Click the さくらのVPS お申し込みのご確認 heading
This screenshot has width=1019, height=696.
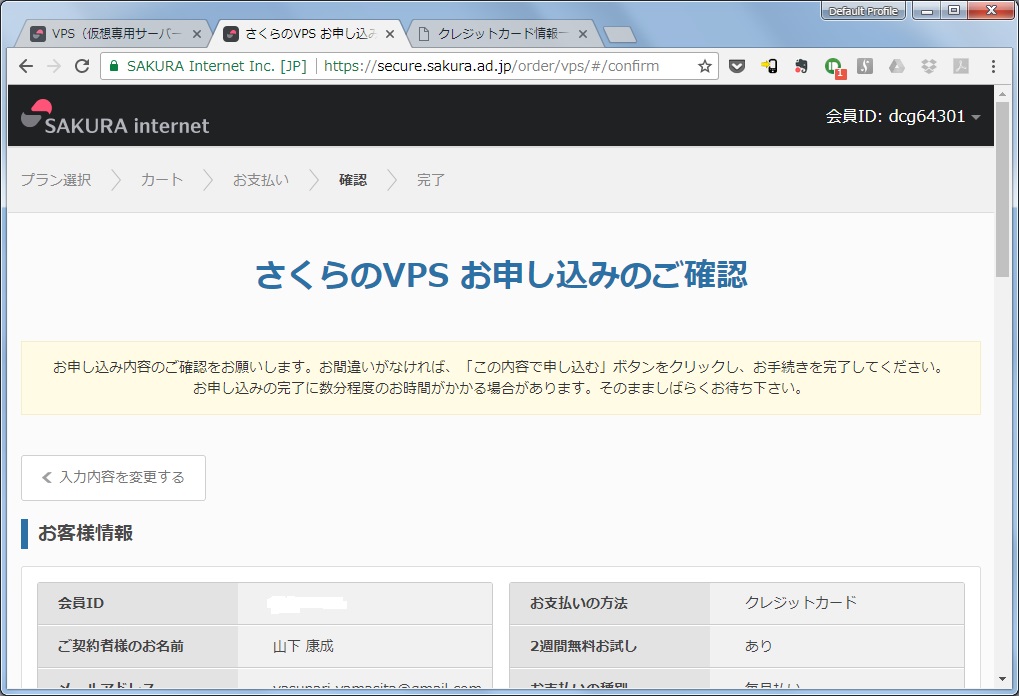[x=501, y=274]
